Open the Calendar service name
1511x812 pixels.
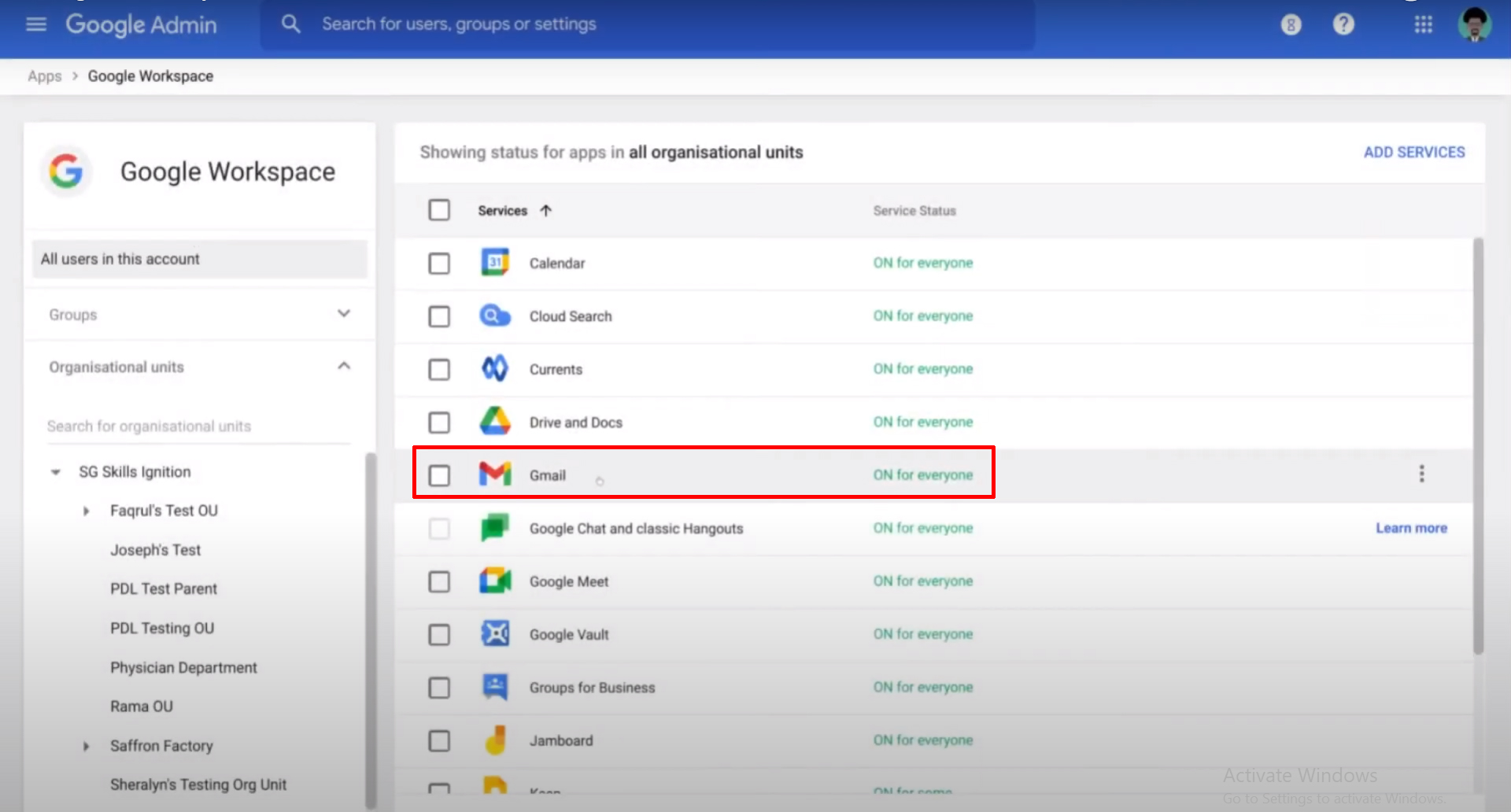pos(557,263)
